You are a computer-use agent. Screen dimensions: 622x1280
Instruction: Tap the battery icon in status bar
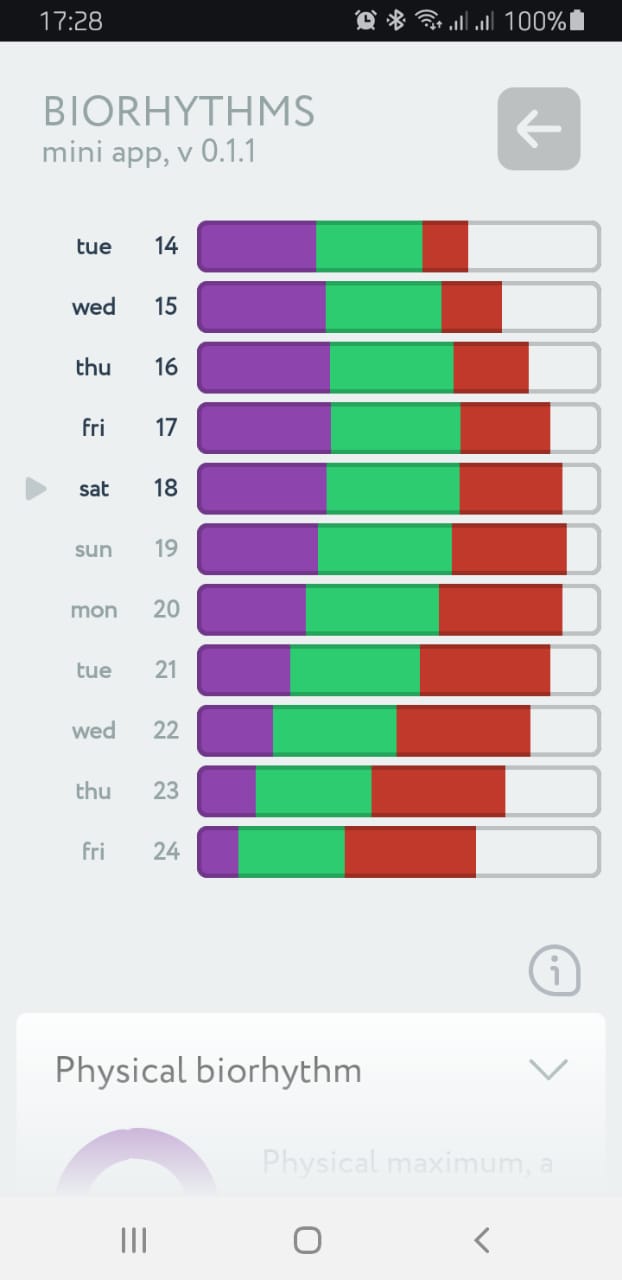click(x=578, y=20)
